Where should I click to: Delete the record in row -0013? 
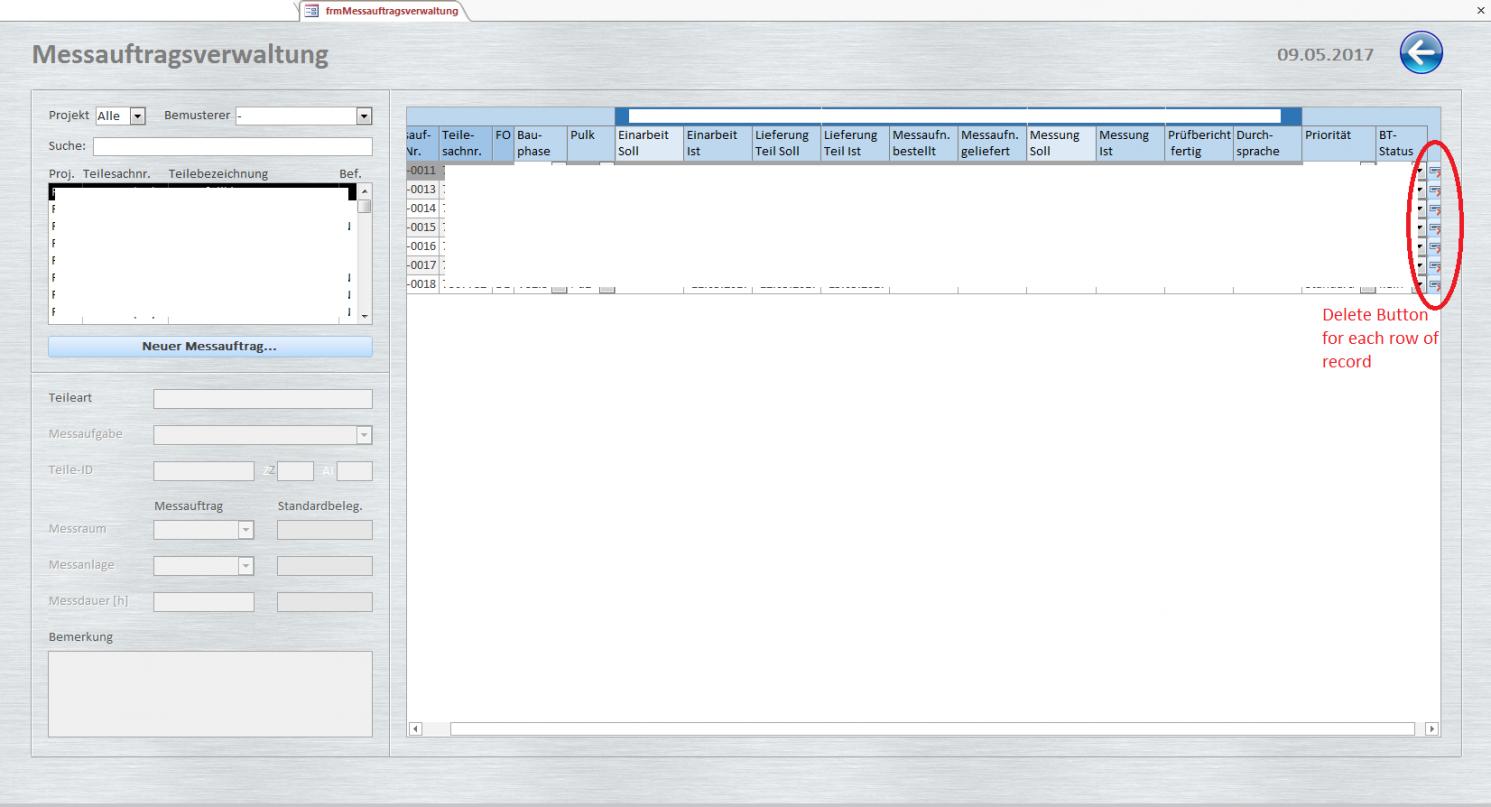[1434, 190]
